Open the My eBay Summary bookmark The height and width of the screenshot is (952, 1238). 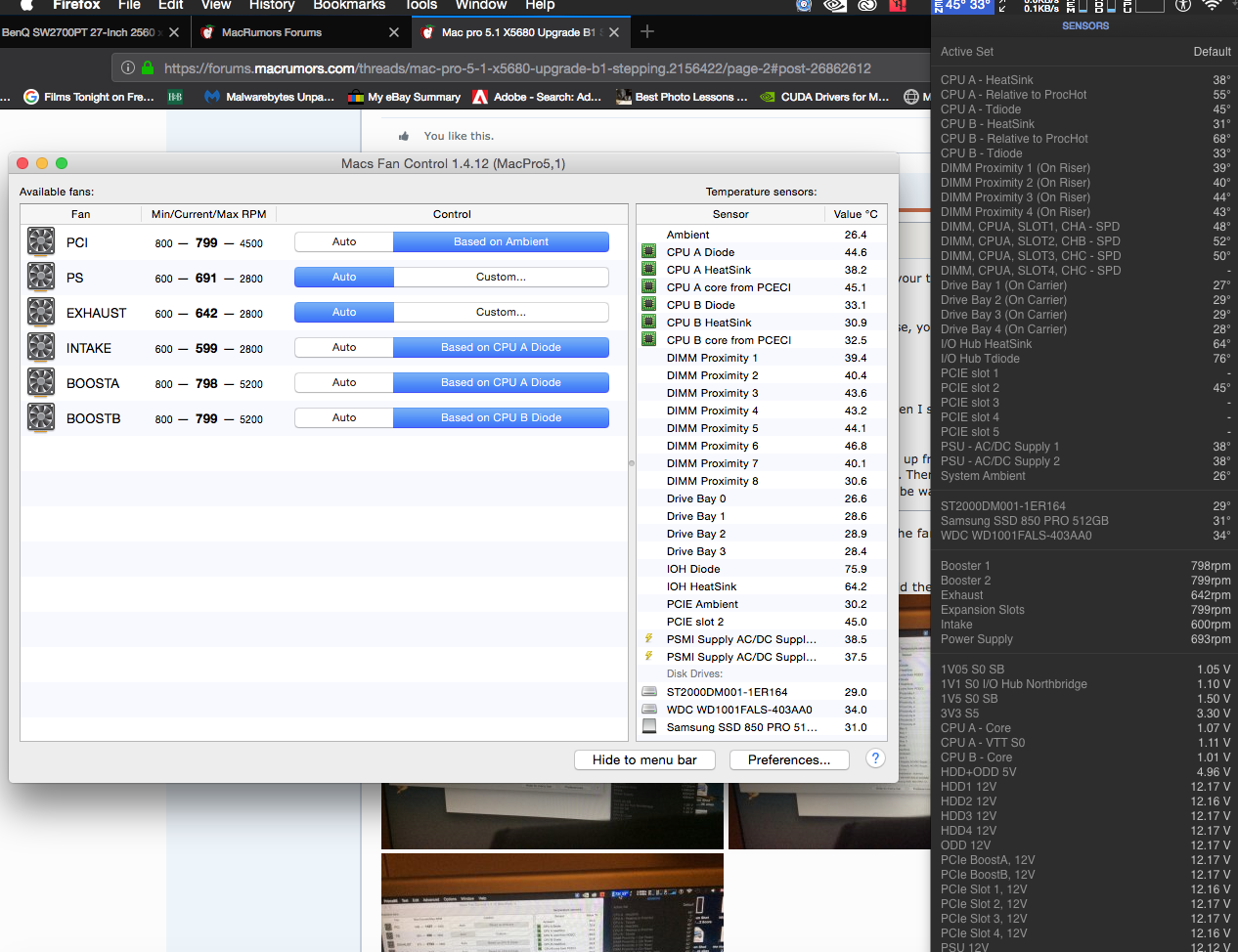[404, 97]
